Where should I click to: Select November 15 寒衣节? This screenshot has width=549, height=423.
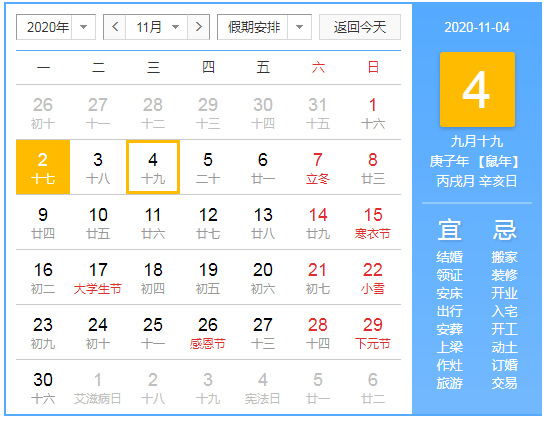(373, 222)
